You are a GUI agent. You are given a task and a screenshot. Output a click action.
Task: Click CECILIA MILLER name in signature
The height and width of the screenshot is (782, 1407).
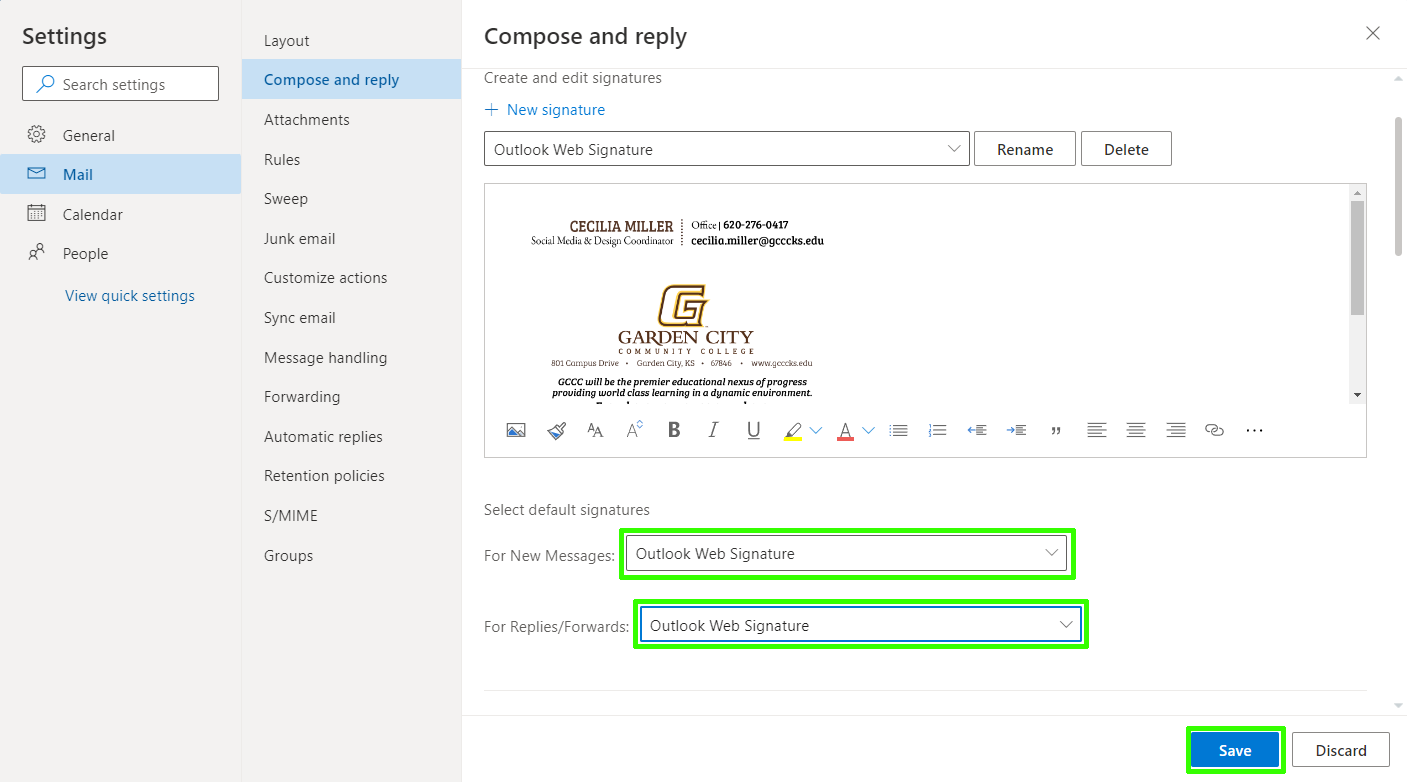tap(621, 226)
